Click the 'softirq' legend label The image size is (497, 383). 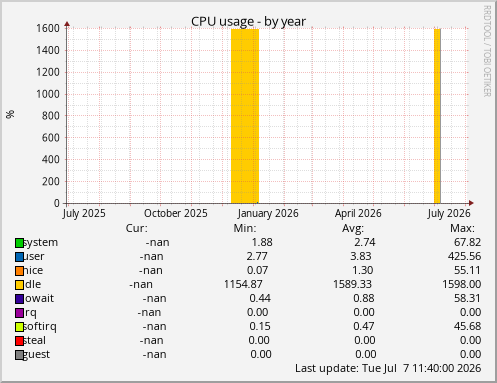[x=40, y=326]
